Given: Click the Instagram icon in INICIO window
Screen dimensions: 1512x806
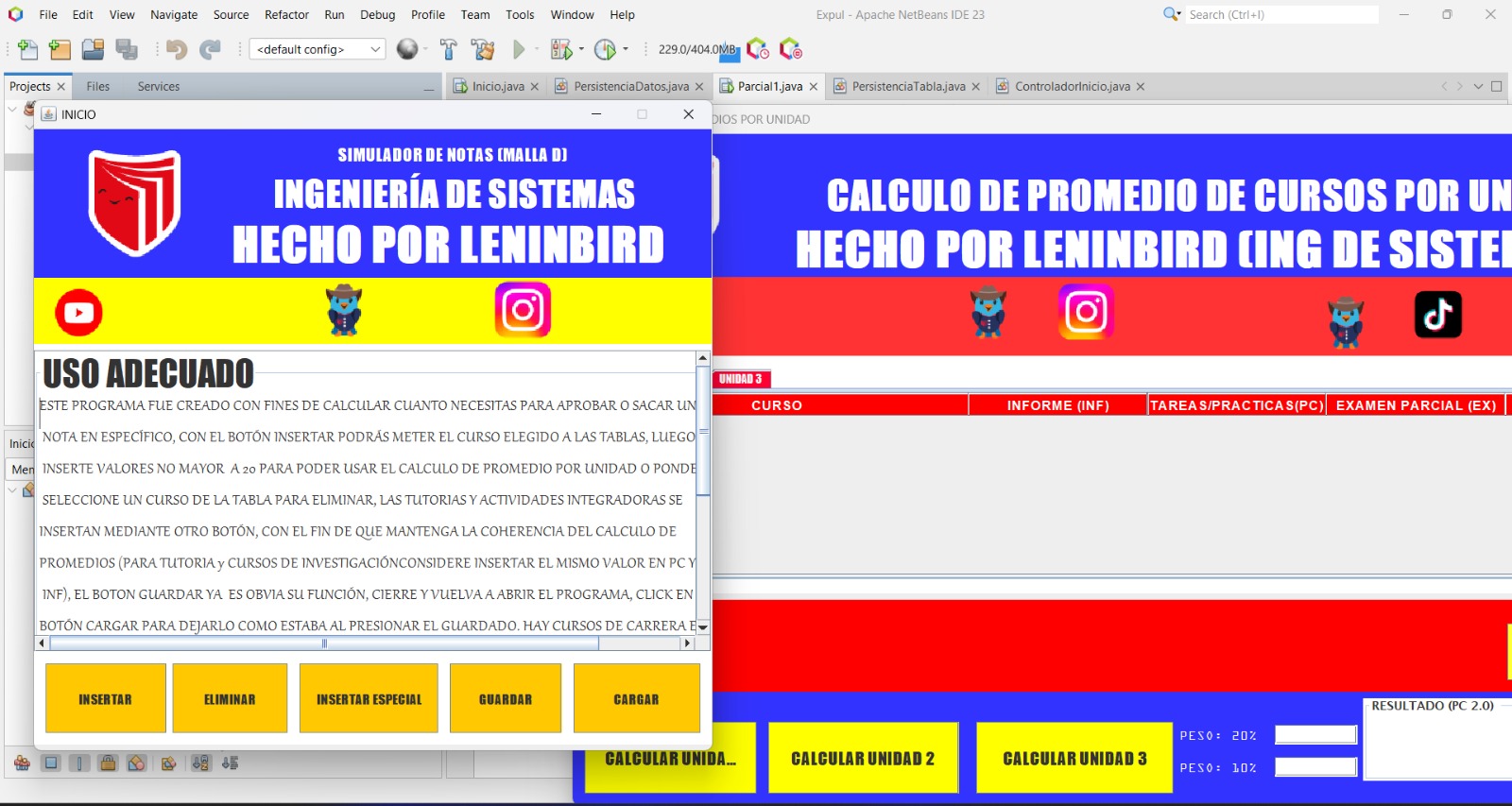Looking at the screenshot, I should (523, 310).
